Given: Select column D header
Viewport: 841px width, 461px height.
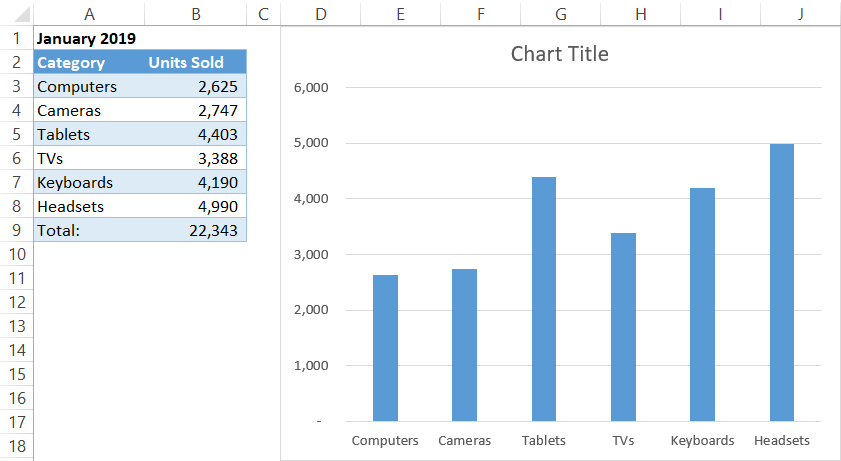Looking at the screenshot, I should click(x=321, y=13).
